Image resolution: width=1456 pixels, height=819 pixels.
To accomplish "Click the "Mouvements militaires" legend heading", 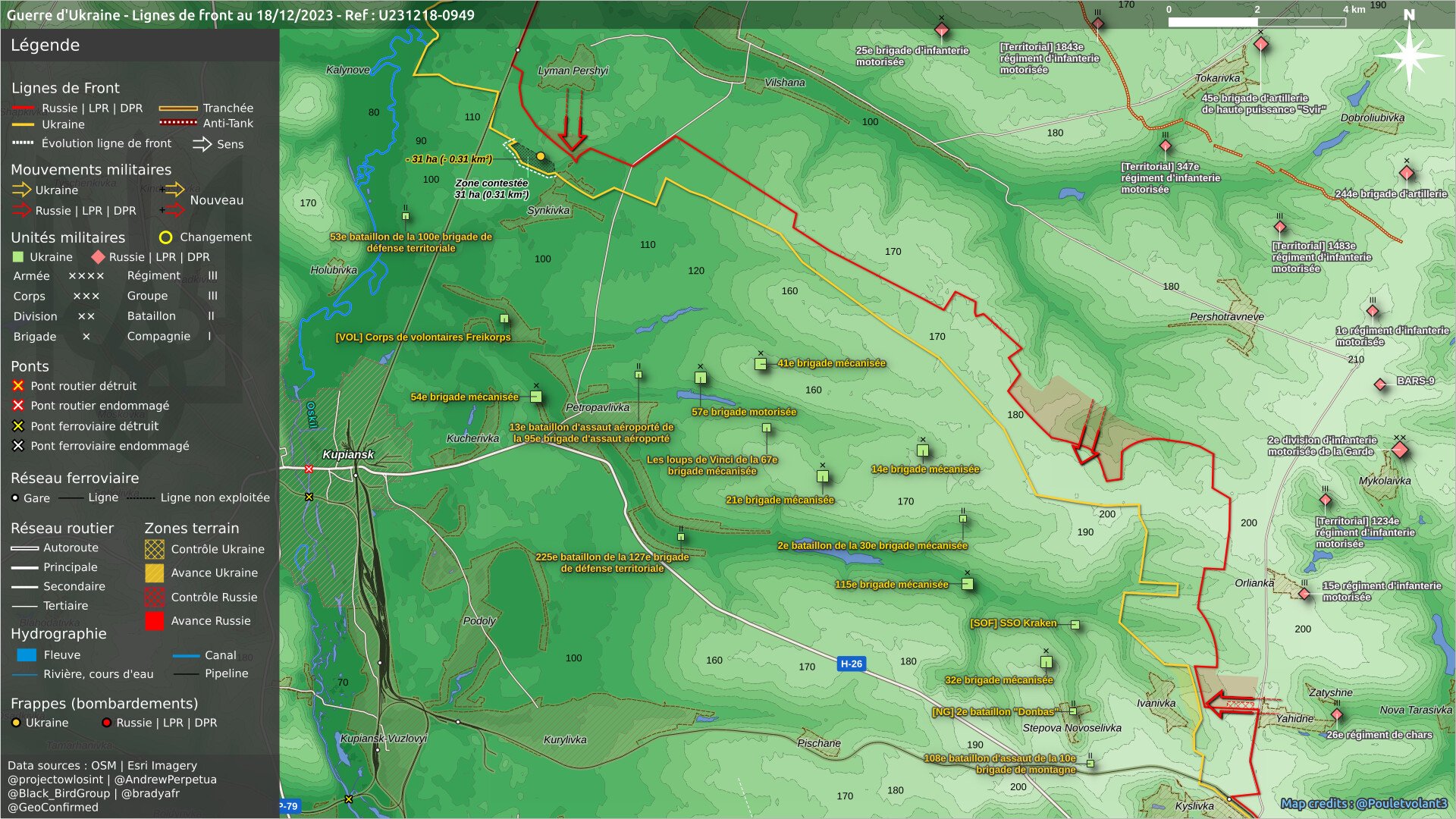I will pyautogui.click(x=91, y=170).
